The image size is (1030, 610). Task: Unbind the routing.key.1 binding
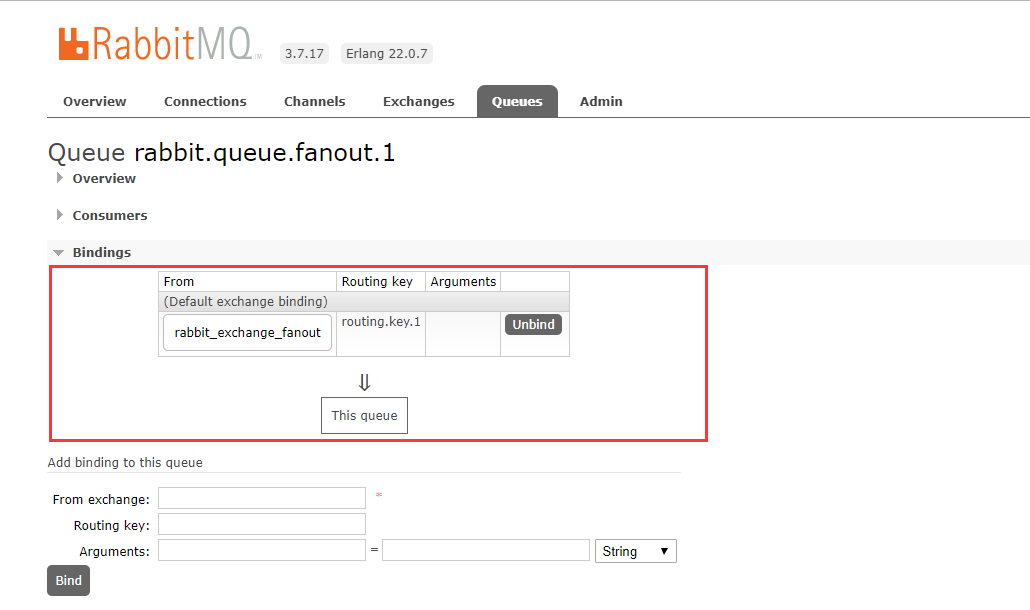point(533,324)
